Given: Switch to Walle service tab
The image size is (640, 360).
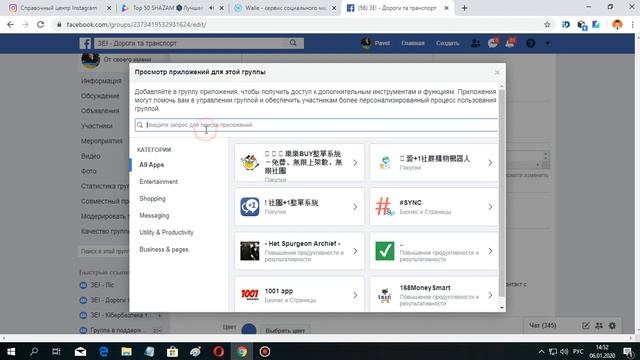Looking at the screenshot, I should point(285,8).
